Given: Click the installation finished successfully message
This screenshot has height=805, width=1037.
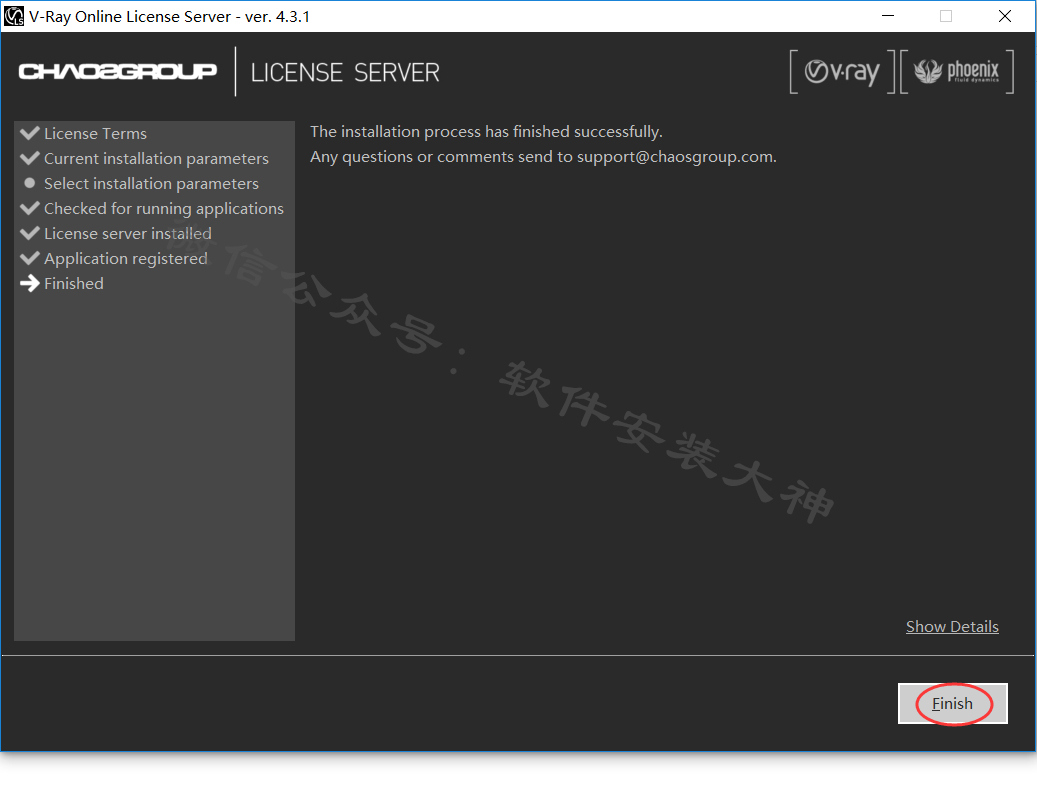Looking at the screenshot, I should (486, 132).
